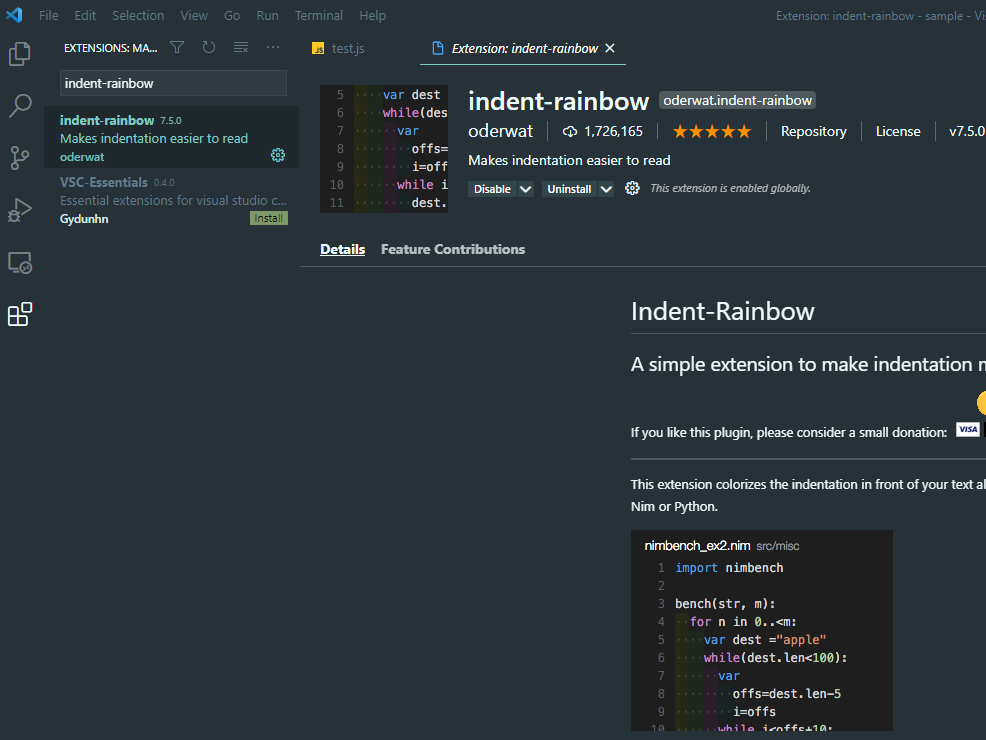Select indent-rainbow in the extensions list
The height and width of the screenshot is (740, 986).
click(171, 137)
